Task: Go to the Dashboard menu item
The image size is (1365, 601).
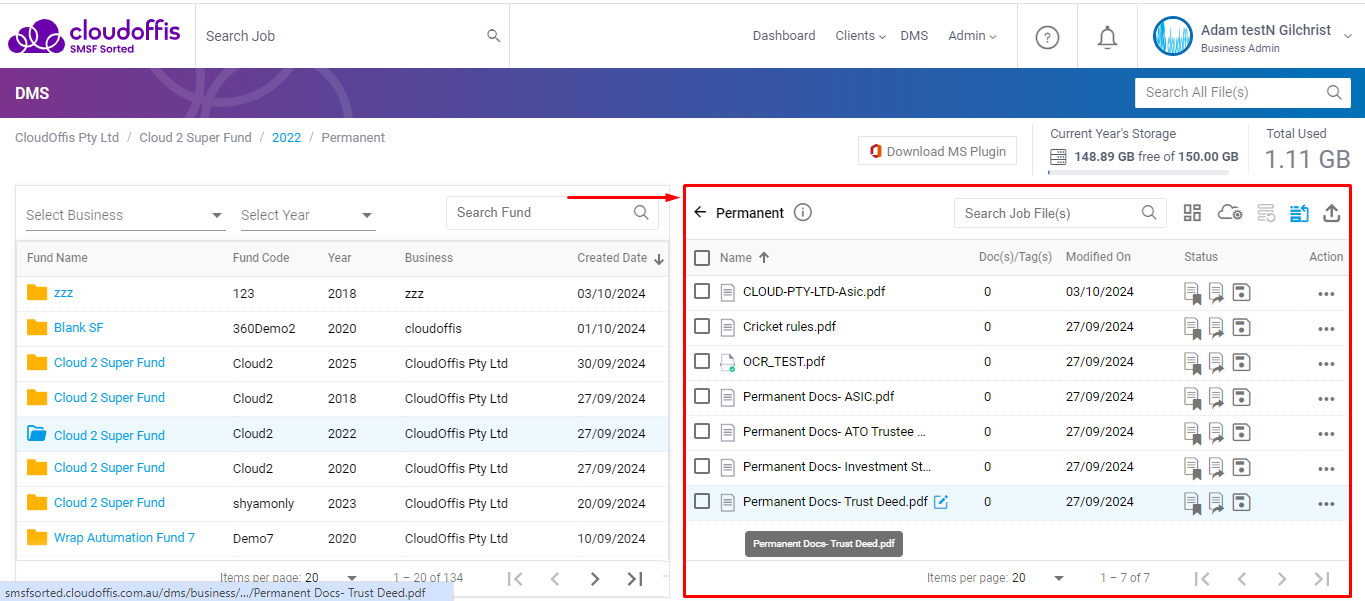Action: tap(783, 36)
